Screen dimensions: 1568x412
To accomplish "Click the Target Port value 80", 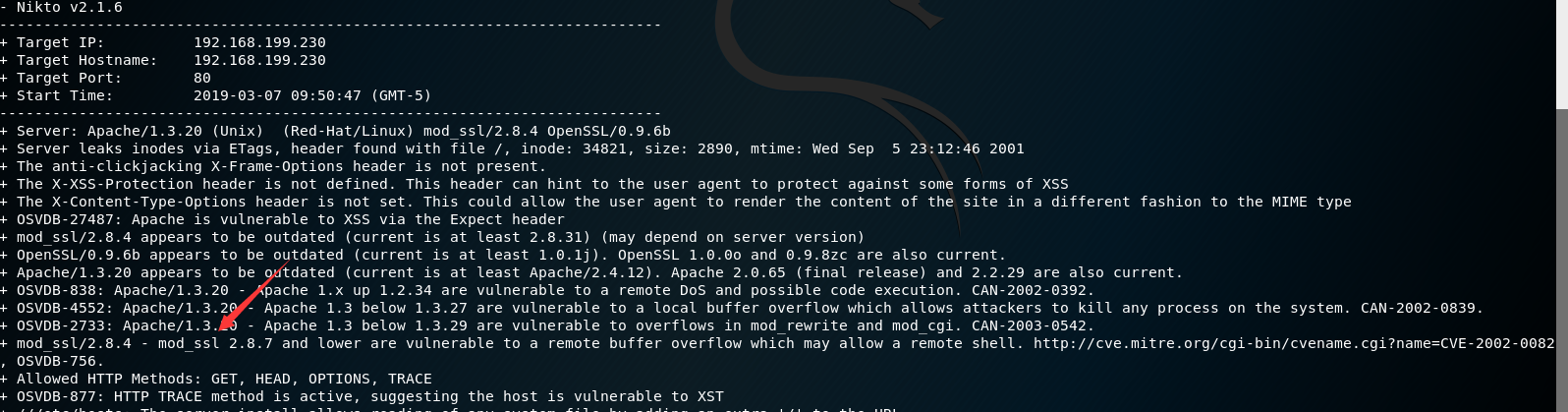I will (202, 79).
